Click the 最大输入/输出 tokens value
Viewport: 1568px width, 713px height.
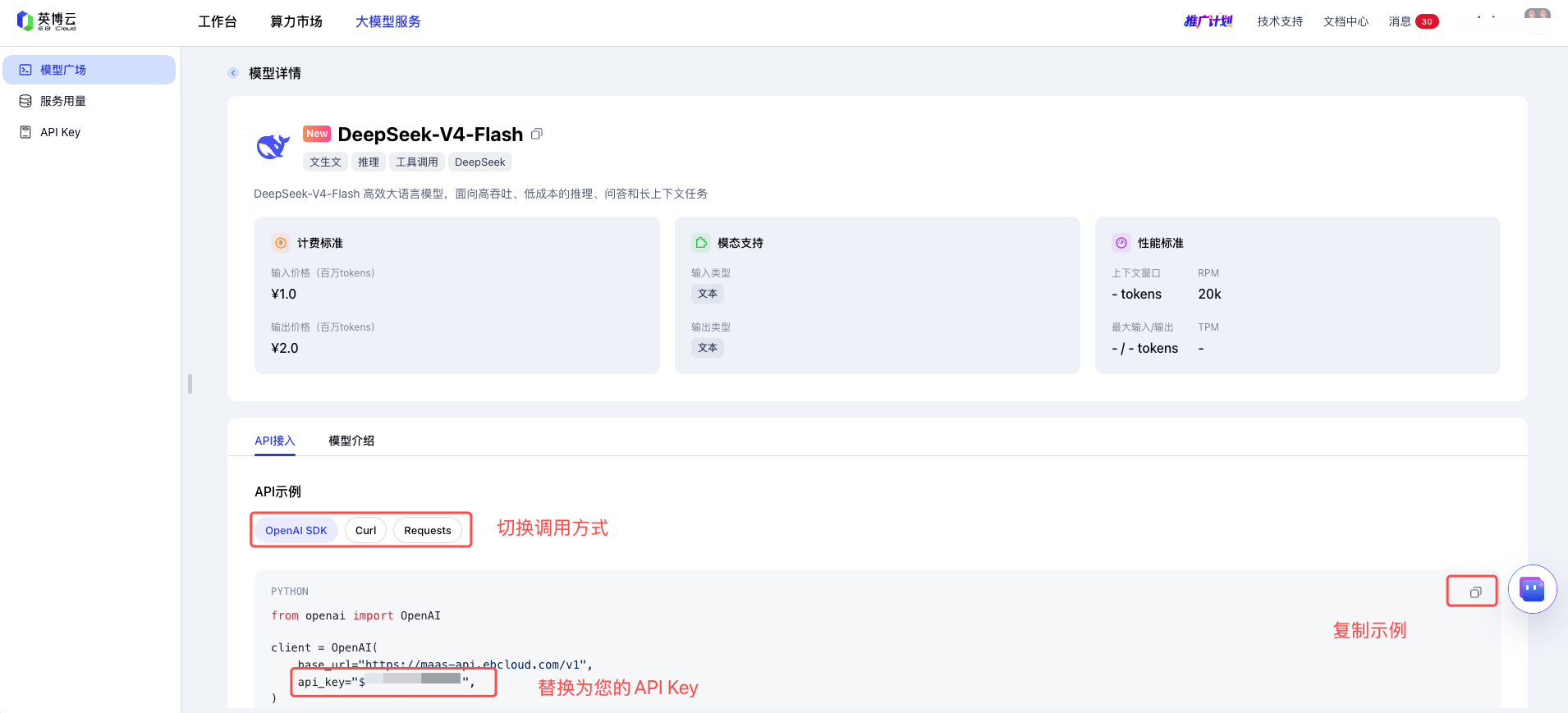click(1145, 348)
